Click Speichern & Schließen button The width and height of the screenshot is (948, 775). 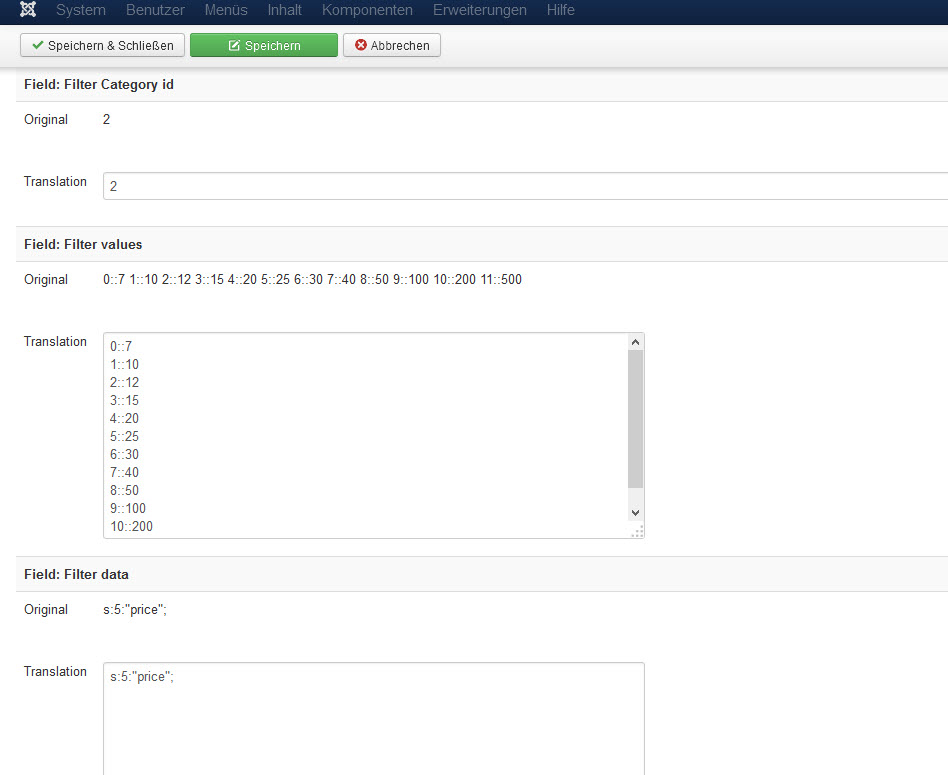[102, 45]
